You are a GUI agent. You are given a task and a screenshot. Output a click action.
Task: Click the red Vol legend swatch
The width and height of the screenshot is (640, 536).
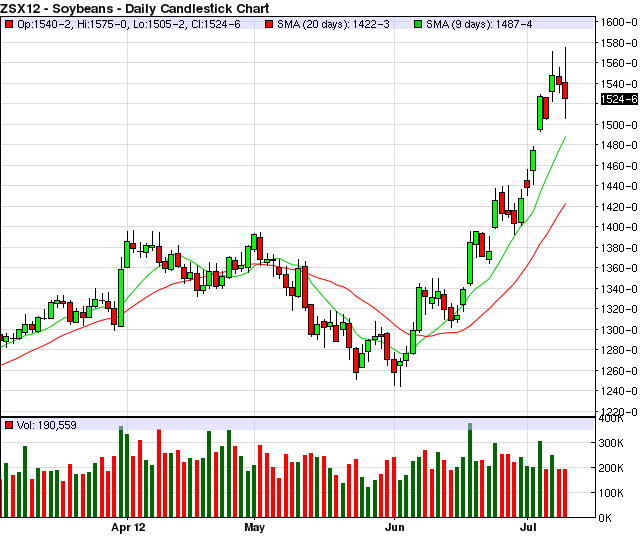(x=9, y=425)
